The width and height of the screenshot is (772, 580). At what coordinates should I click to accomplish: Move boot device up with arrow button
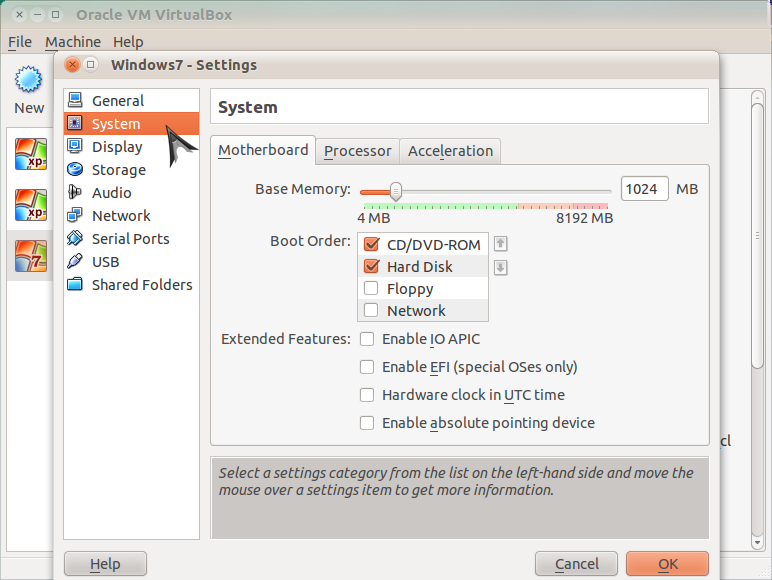[x=501, y=244]
